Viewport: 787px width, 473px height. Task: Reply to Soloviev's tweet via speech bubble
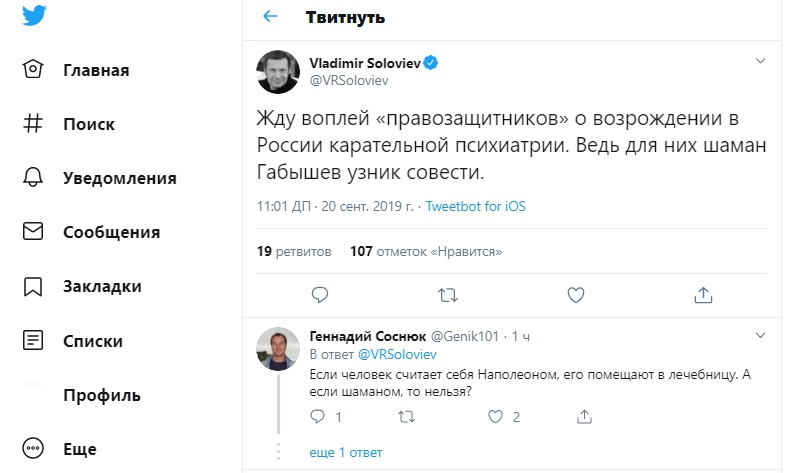click(x=320, y=294)
